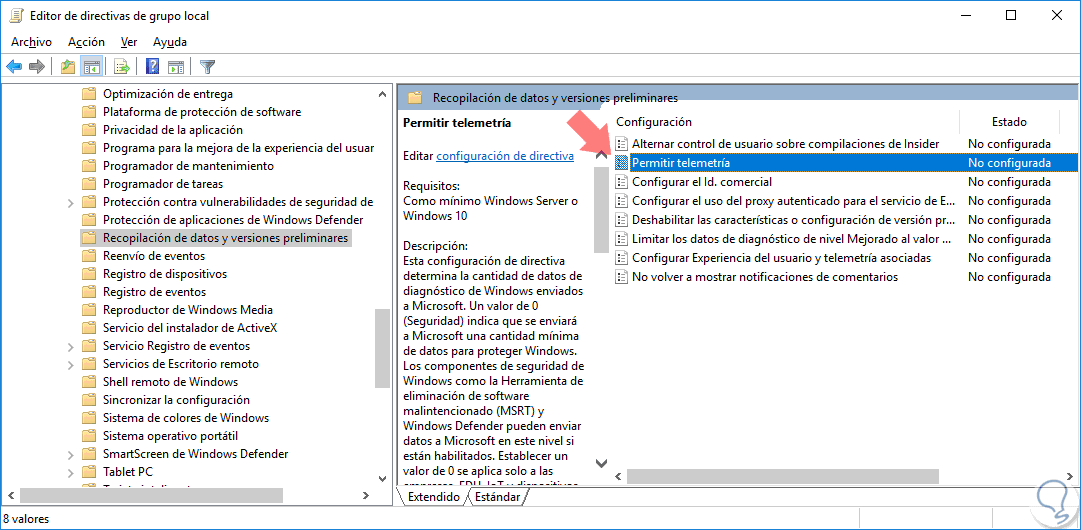Click the folder icon of Registro de eventos
Viewport: 1081px width, 530px height.
tap(88, 292)
